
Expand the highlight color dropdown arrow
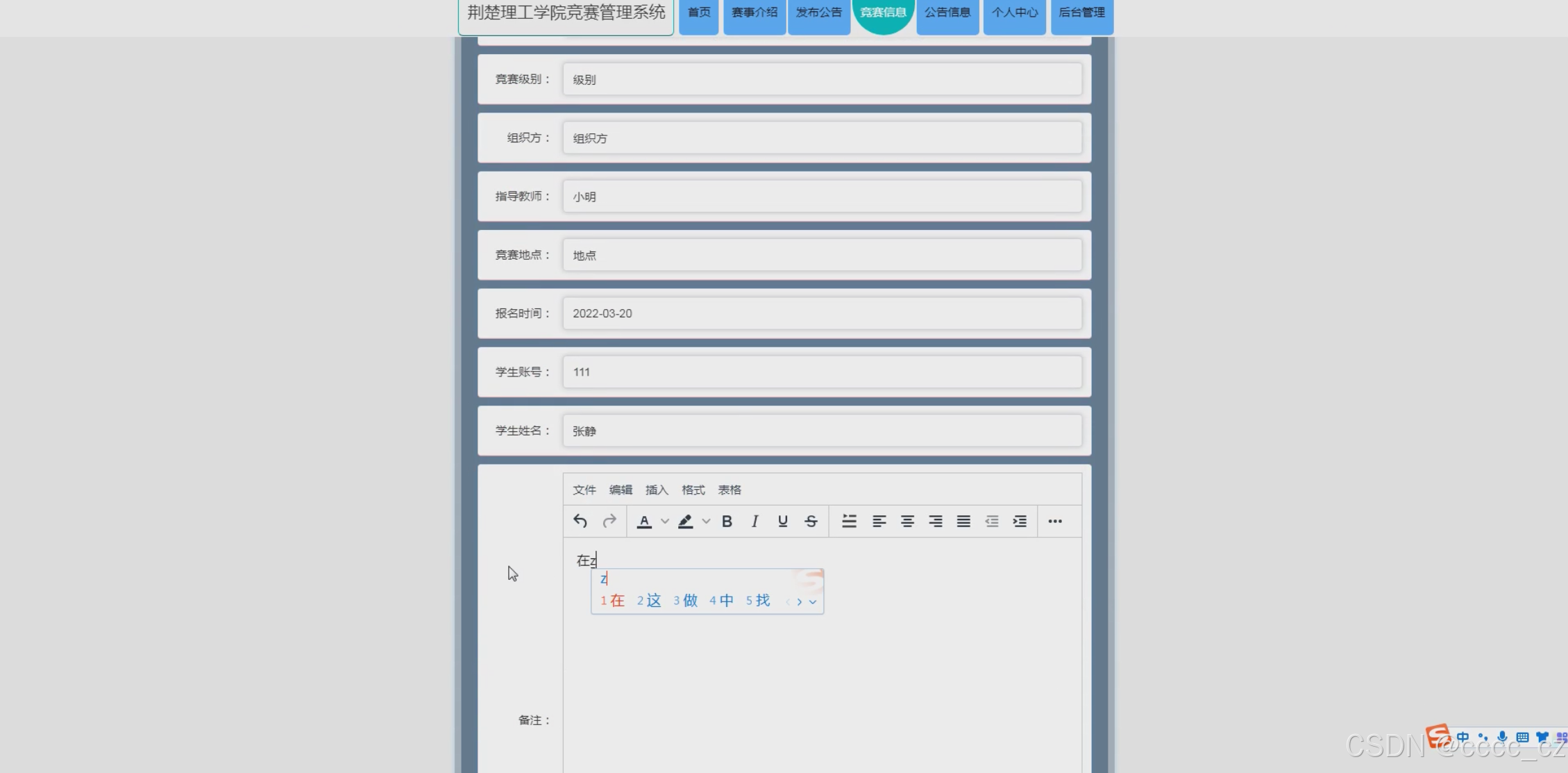click(706, 521)
